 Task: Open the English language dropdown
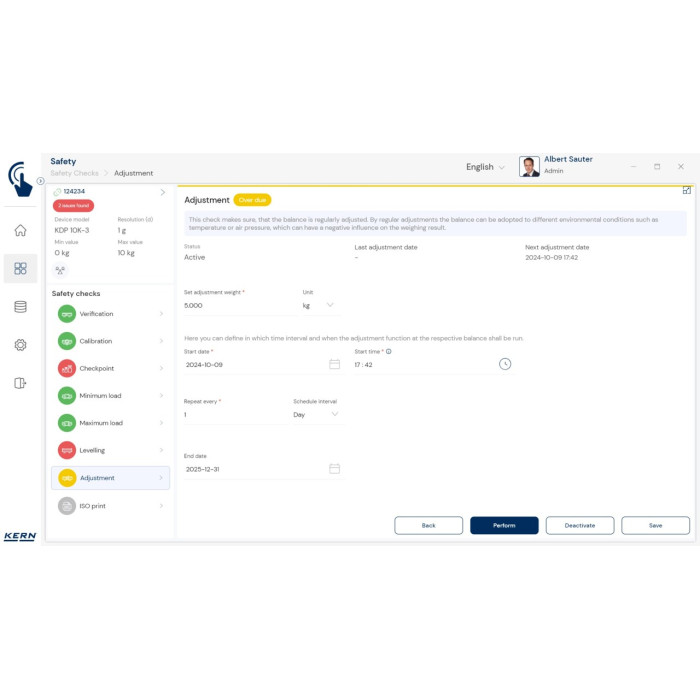[x=485, y=167]
